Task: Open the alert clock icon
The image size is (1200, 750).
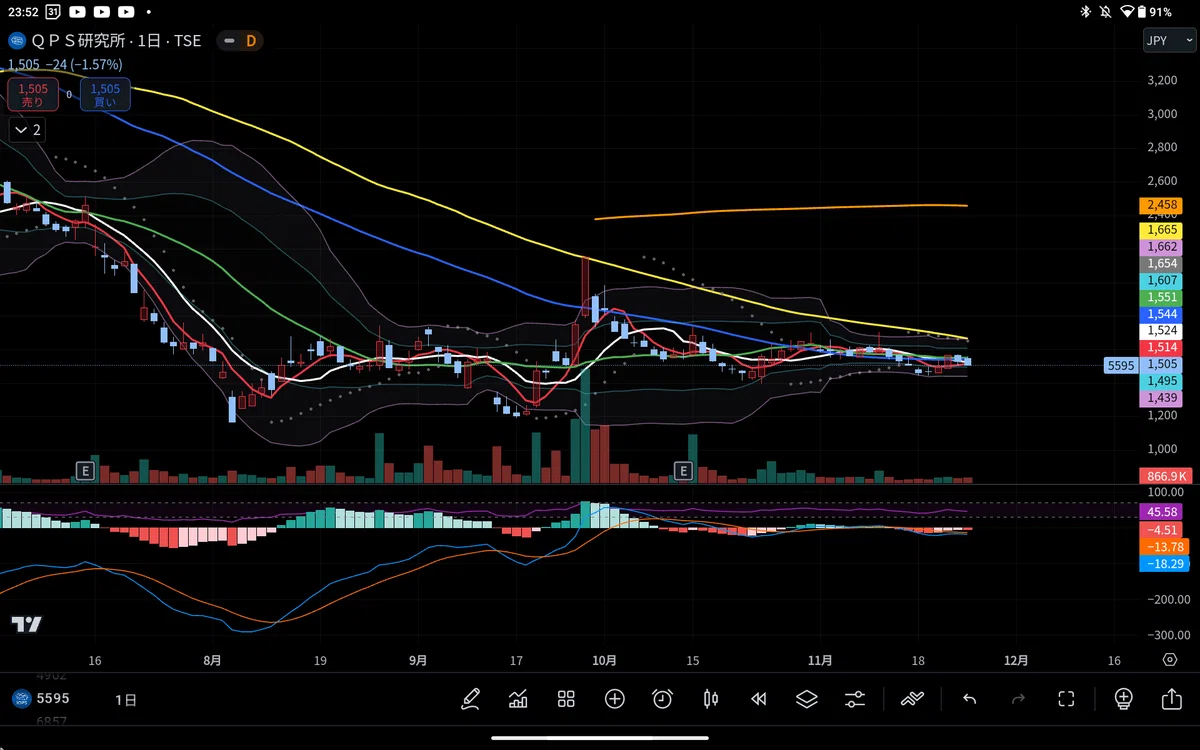Action: pyautogui.click(x=662, y=699)
